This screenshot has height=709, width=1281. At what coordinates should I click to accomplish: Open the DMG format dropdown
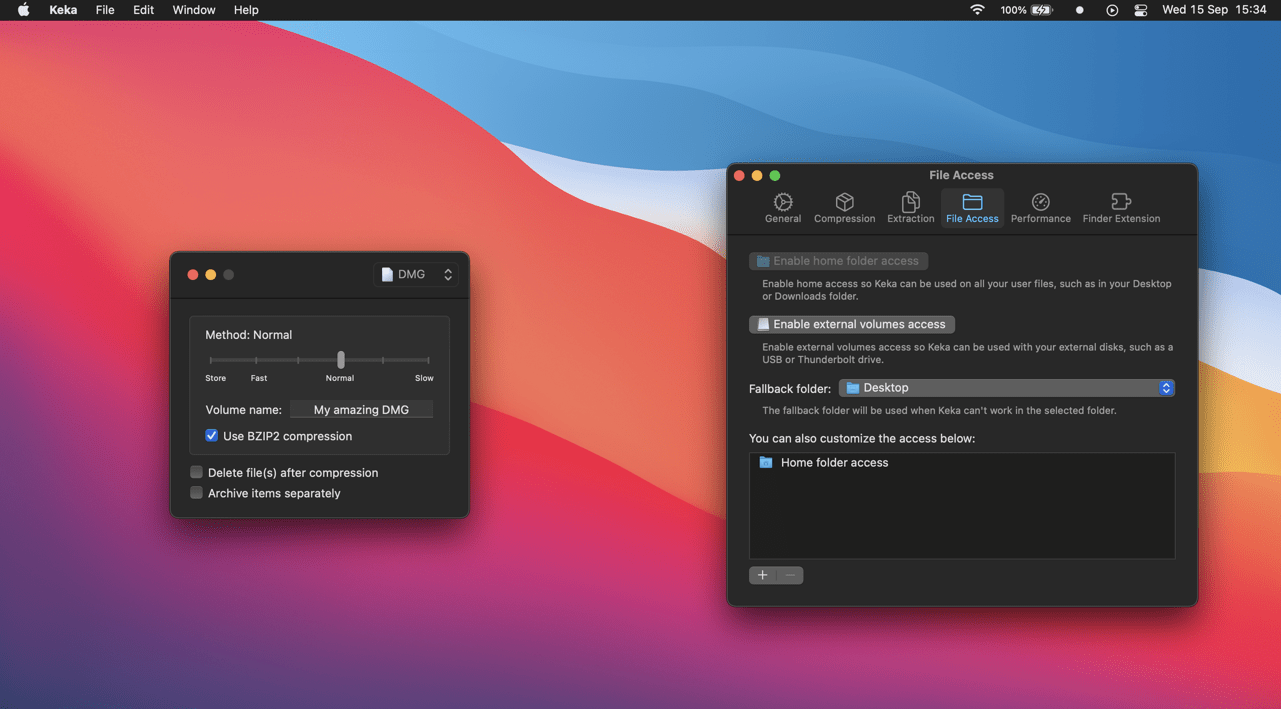coord(416,274)
